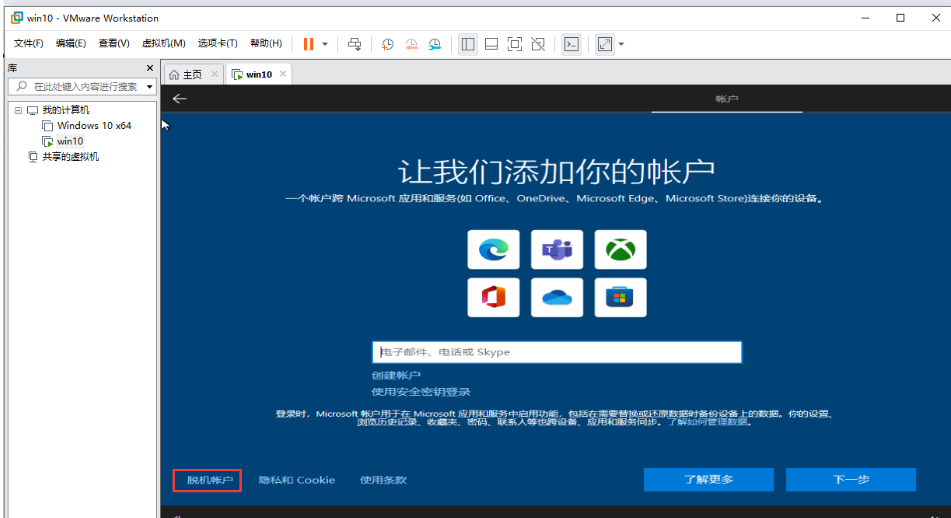Screen dimensions: 951x518
Task: Collapse the 我的计算机 tree node
Action: point(18,110)
